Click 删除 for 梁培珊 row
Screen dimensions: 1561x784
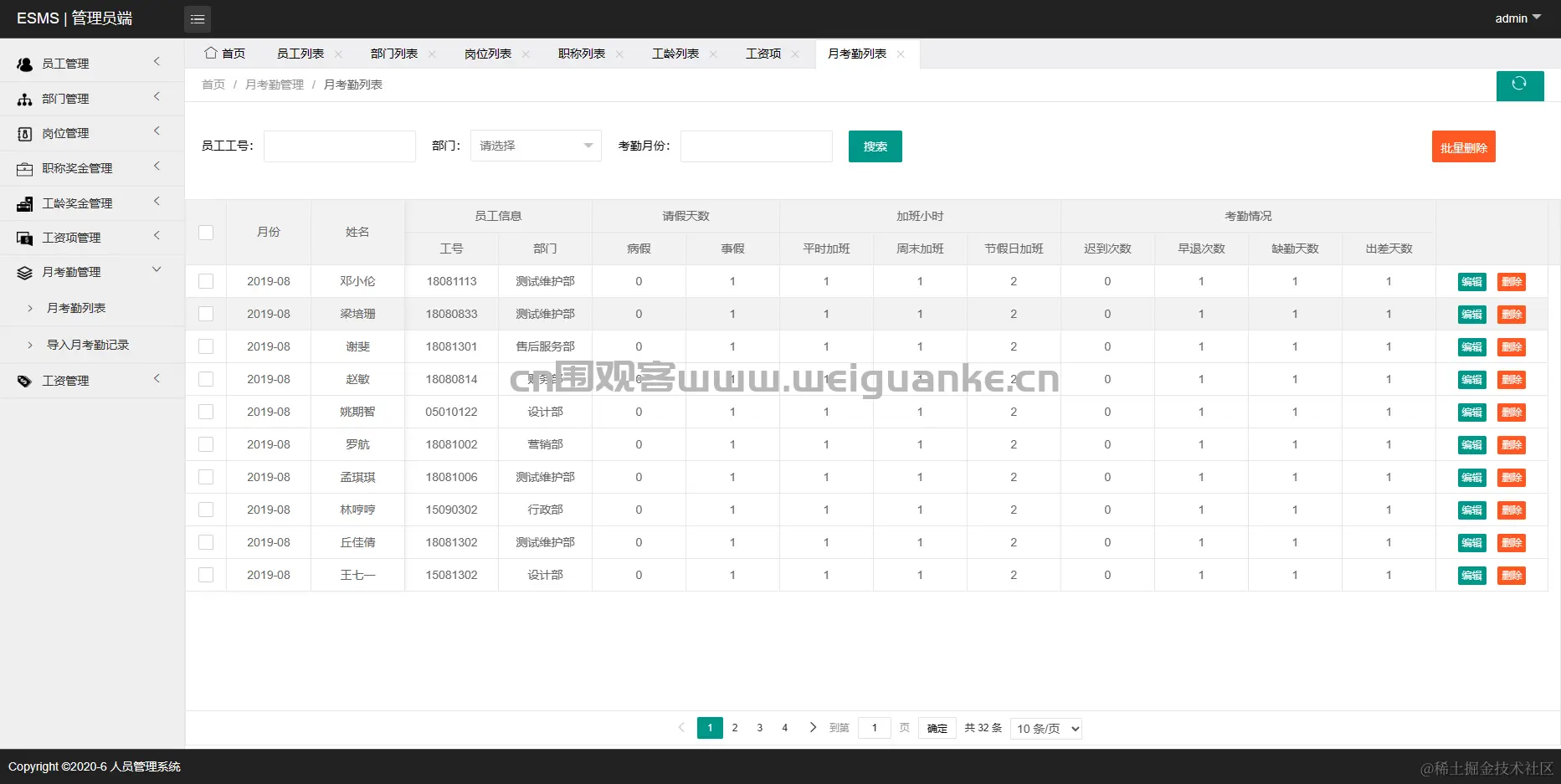point(1512,315)
